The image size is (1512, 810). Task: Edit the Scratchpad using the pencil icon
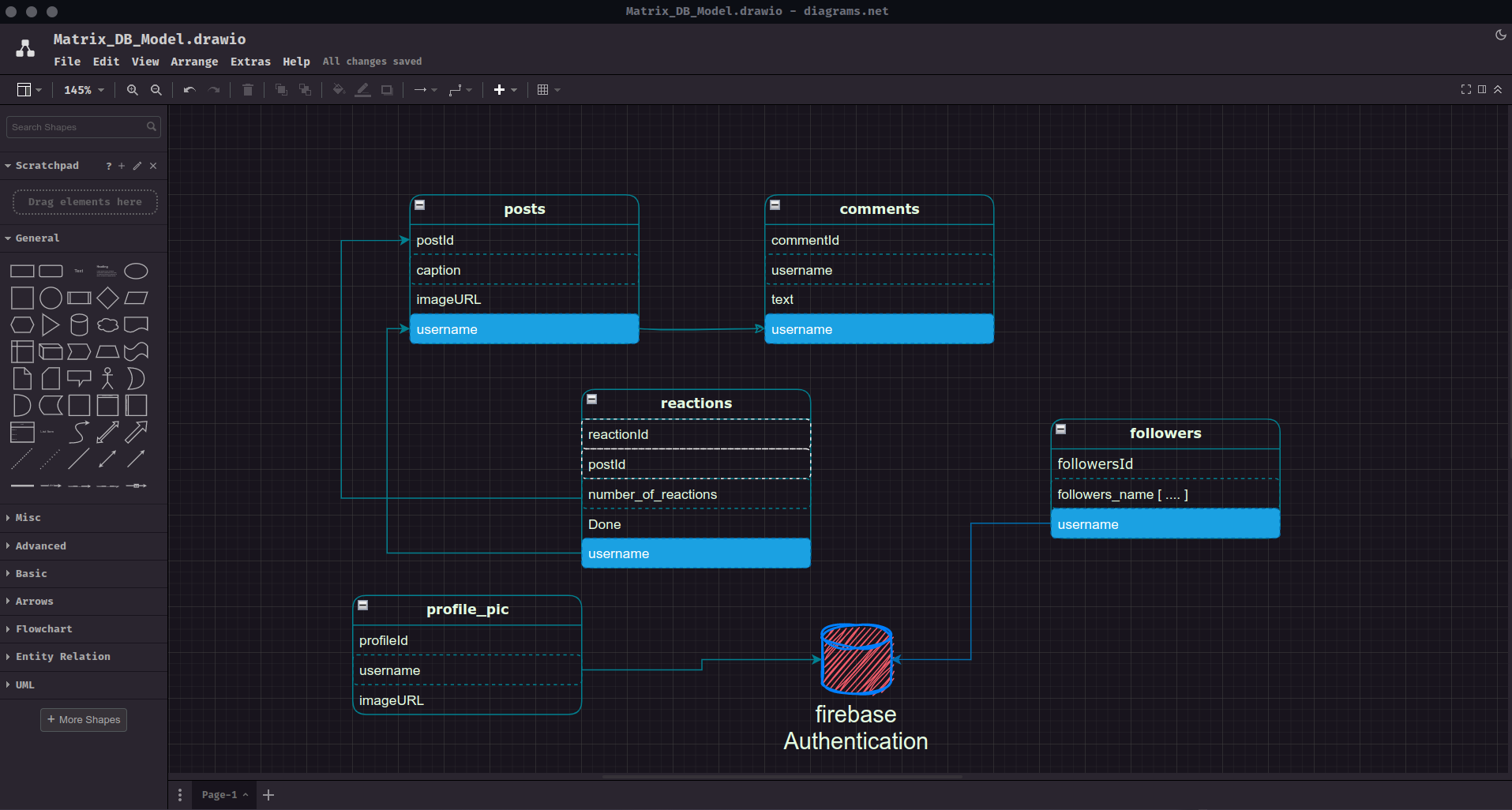click(137, 166)
